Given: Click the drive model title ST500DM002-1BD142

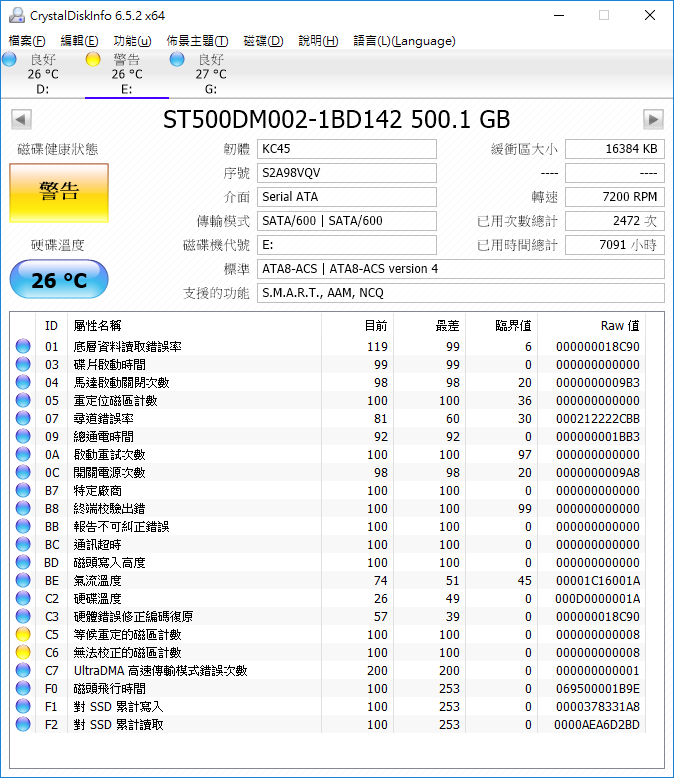Looking at the screenshot, I should point(282,120).
